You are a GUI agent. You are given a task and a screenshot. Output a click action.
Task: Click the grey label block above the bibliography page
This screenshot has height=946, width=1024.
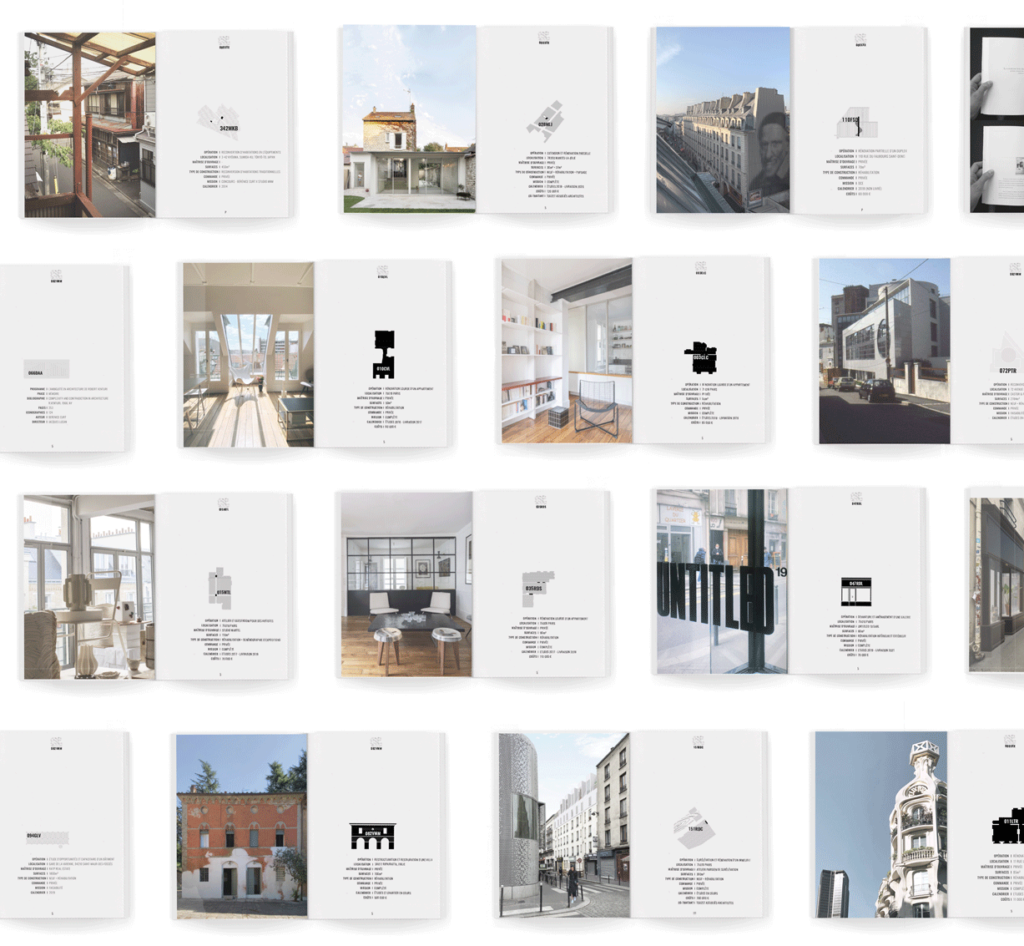point(46,369)
